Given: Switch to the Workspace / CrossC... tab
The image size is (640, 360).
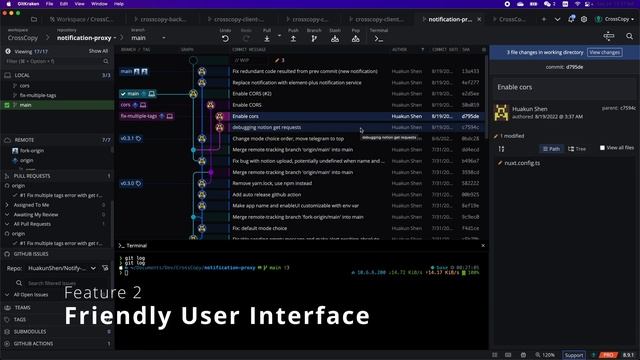Looking at the screenshot, I should coord(82,19).
